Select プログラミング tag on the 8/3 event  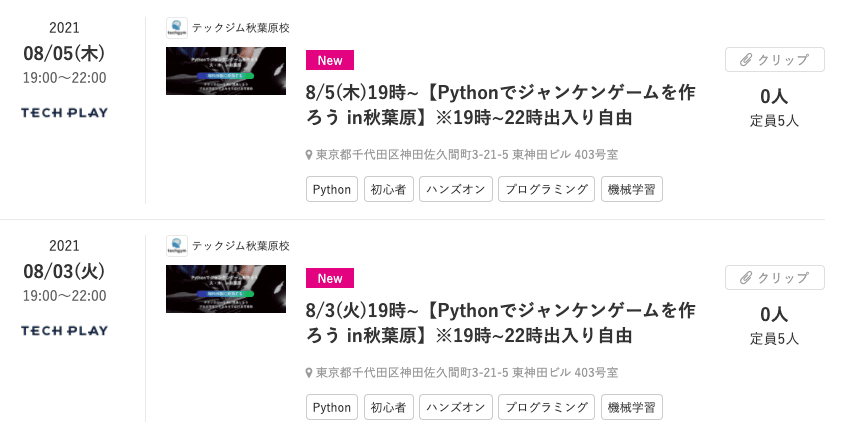546,407
